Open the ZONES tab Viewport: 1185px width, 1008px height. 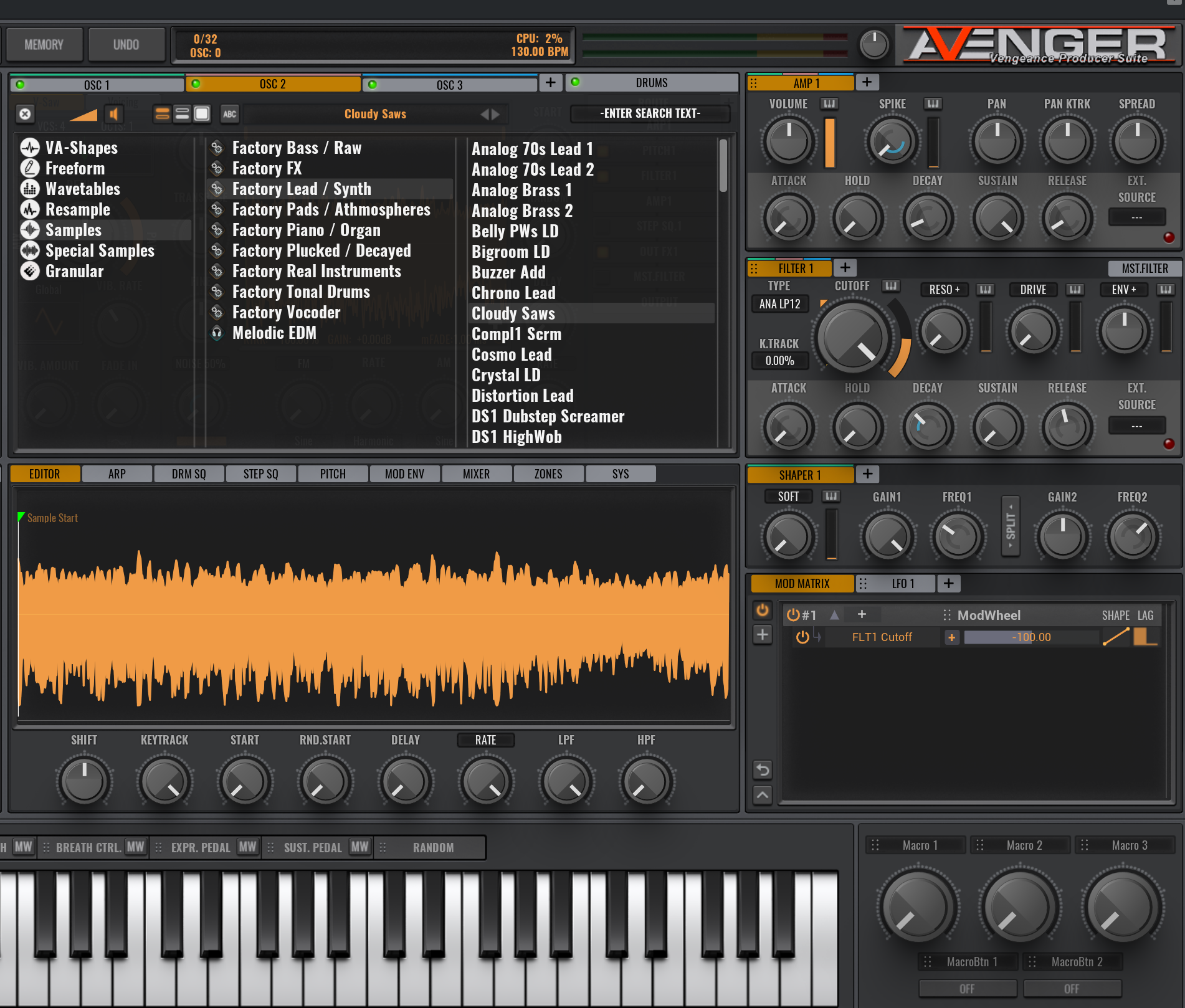click(548, 474)
